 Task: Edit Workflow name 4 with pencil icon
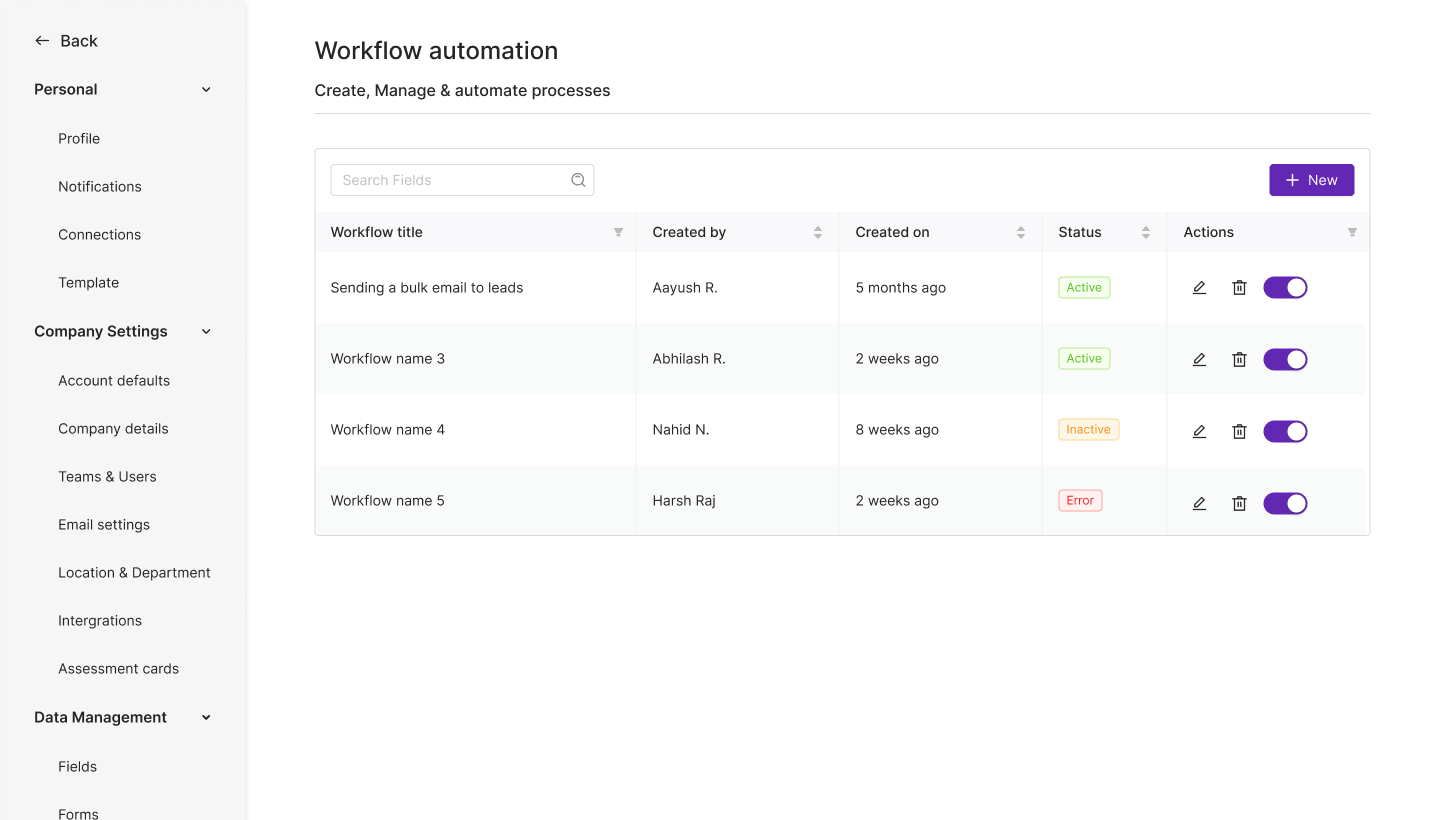click(x=1199, y=431)
